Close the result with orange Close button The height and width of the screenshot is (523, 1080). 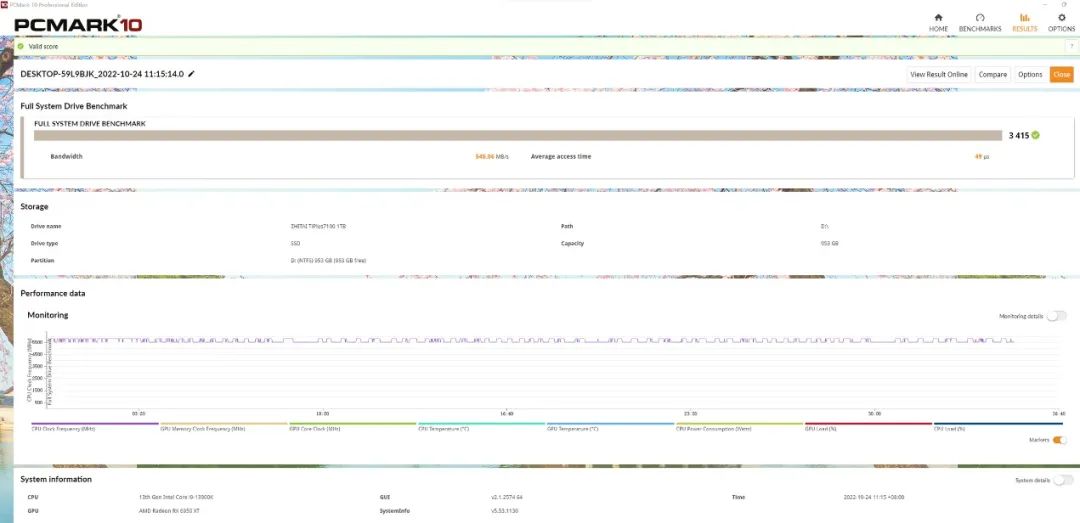click(1061, 74)
